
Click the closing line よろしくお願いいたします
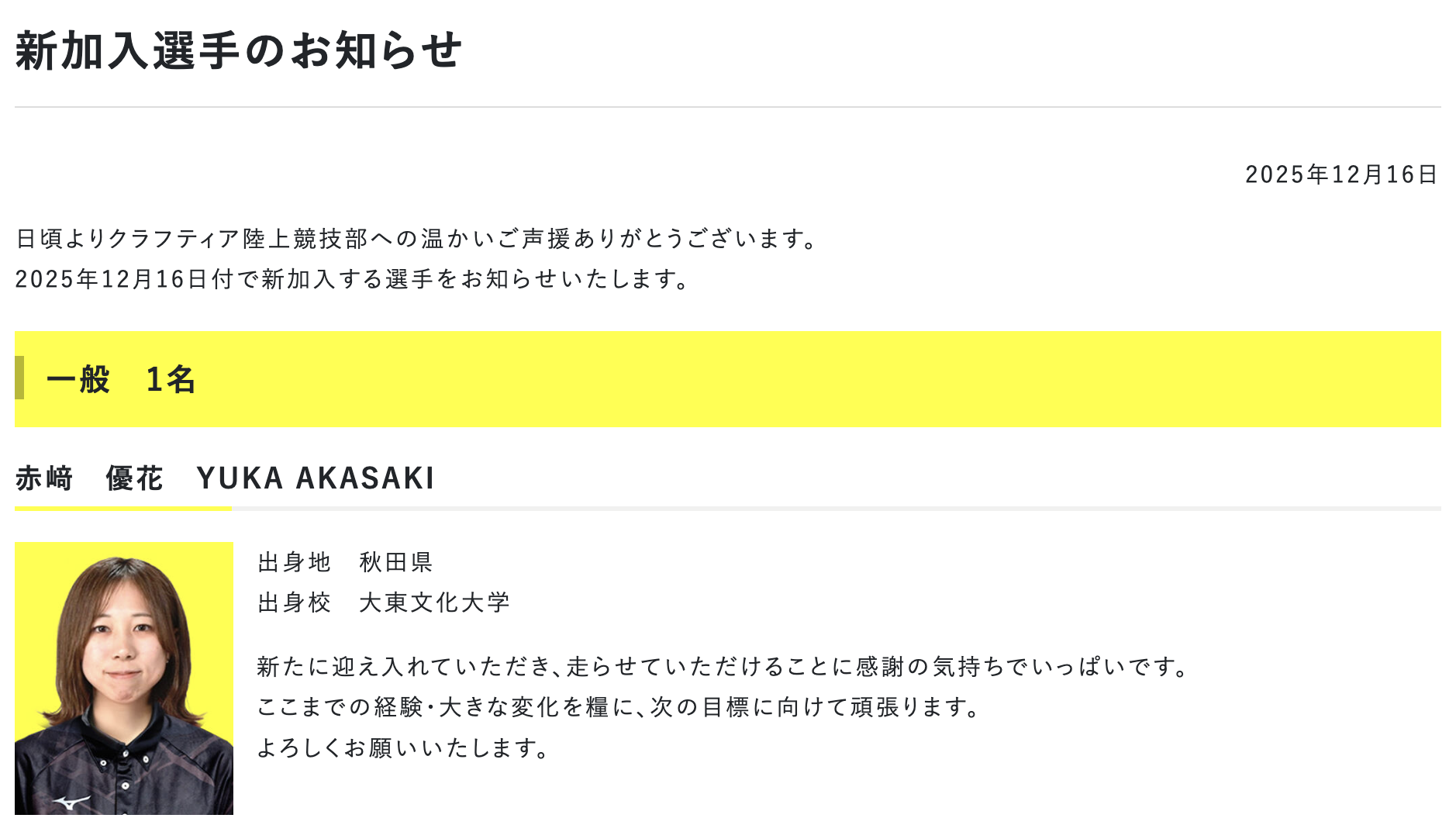pos(404,747)
